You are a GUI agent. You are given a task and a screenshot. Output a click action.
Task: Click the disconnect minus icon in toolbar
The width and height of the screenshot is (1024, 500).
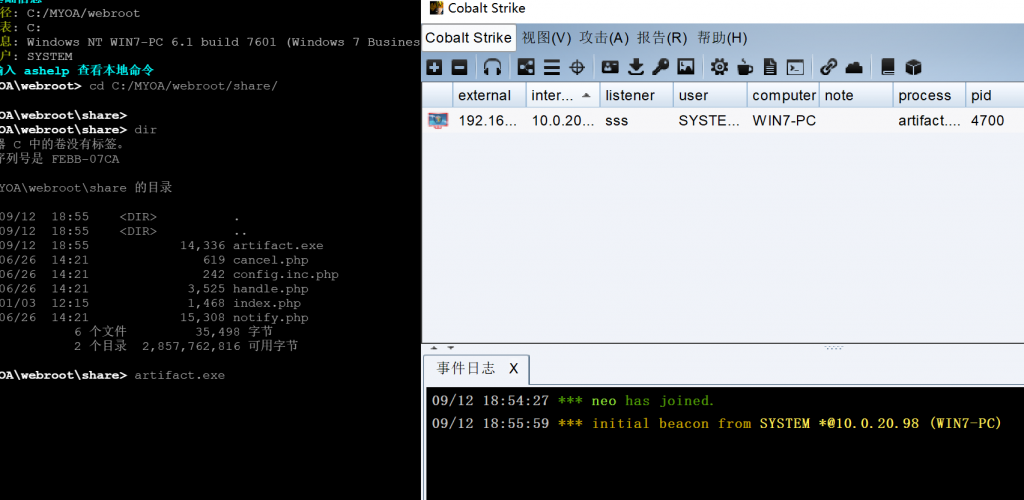[460, 67]
